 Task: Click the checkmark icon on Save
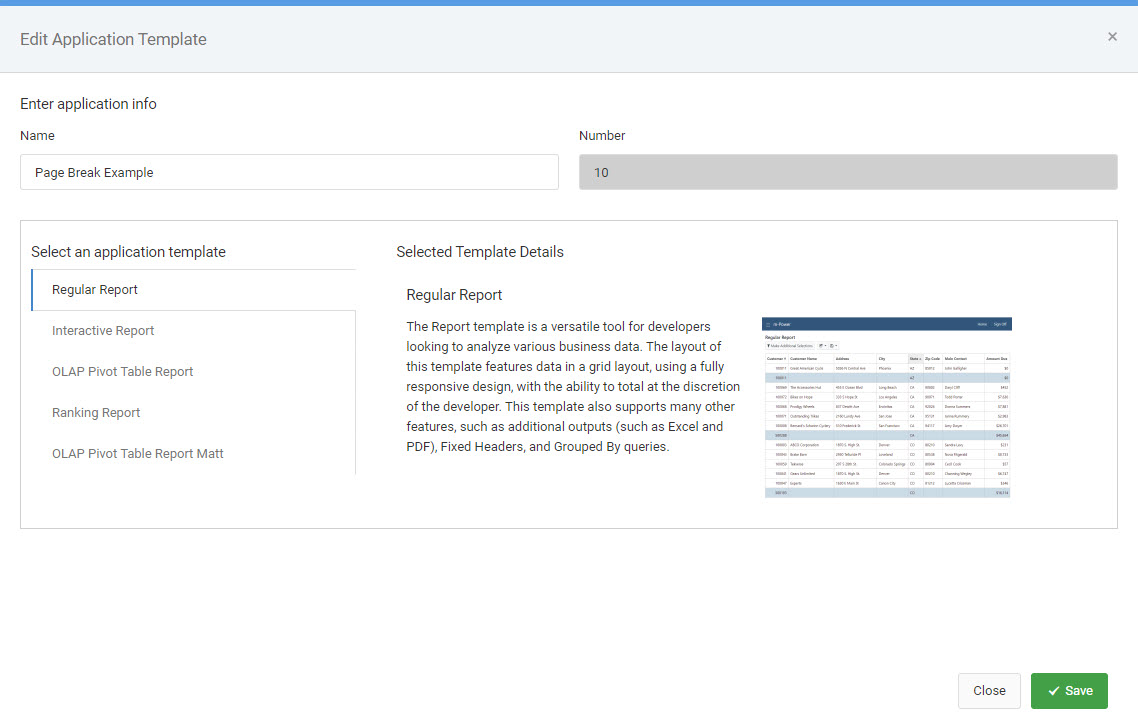(x=1054, y=691)
